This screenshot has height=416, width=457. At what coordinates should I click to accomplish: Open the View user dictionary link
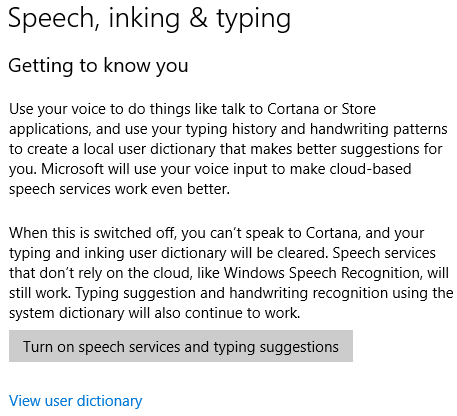[x=76, y=401]
